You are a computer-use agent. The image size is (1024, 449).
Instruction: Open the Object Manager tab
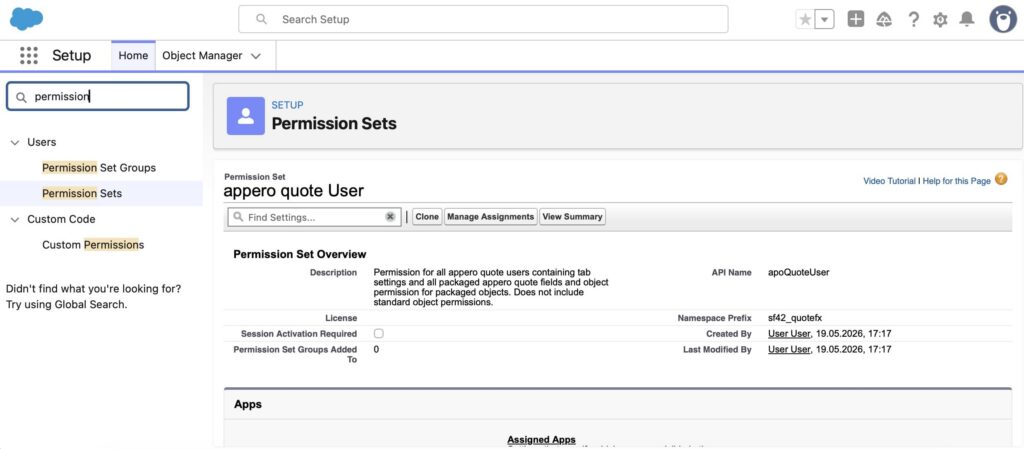coord(202,55)
